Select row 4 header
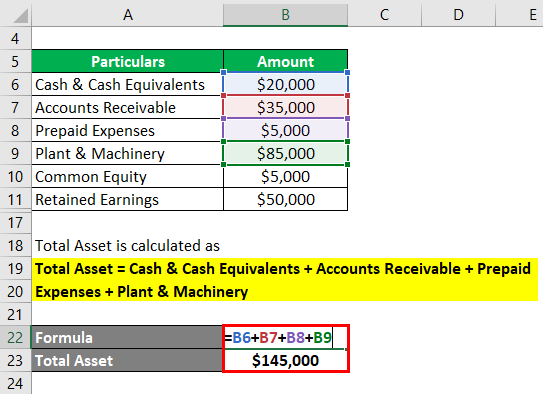 point(15,38)
